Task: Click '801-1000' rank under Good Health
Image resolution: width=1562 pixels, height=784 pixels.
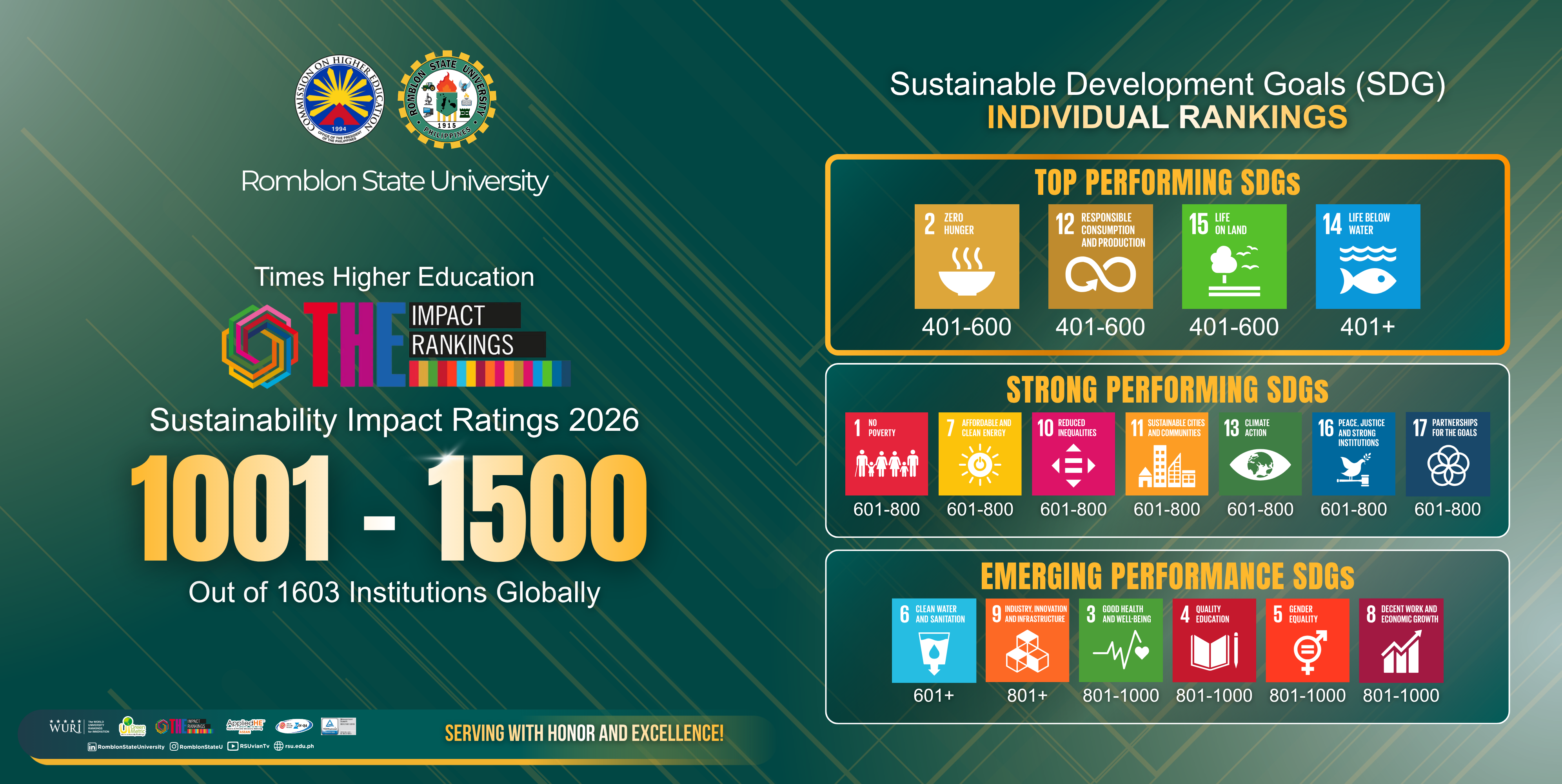Action: coord(1121,695)
